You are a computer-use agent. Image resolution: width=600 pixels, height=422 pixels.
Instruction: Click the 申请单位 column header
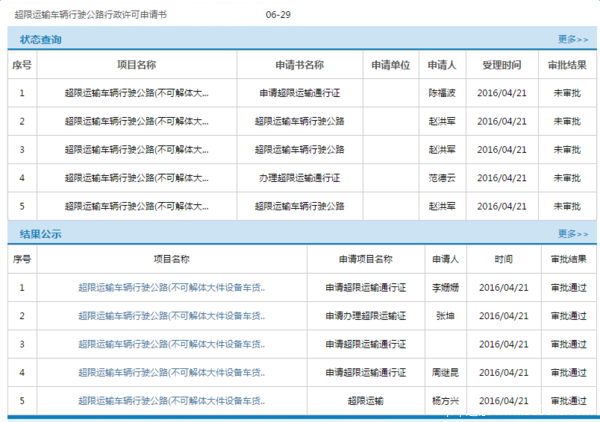click(391, 65)
